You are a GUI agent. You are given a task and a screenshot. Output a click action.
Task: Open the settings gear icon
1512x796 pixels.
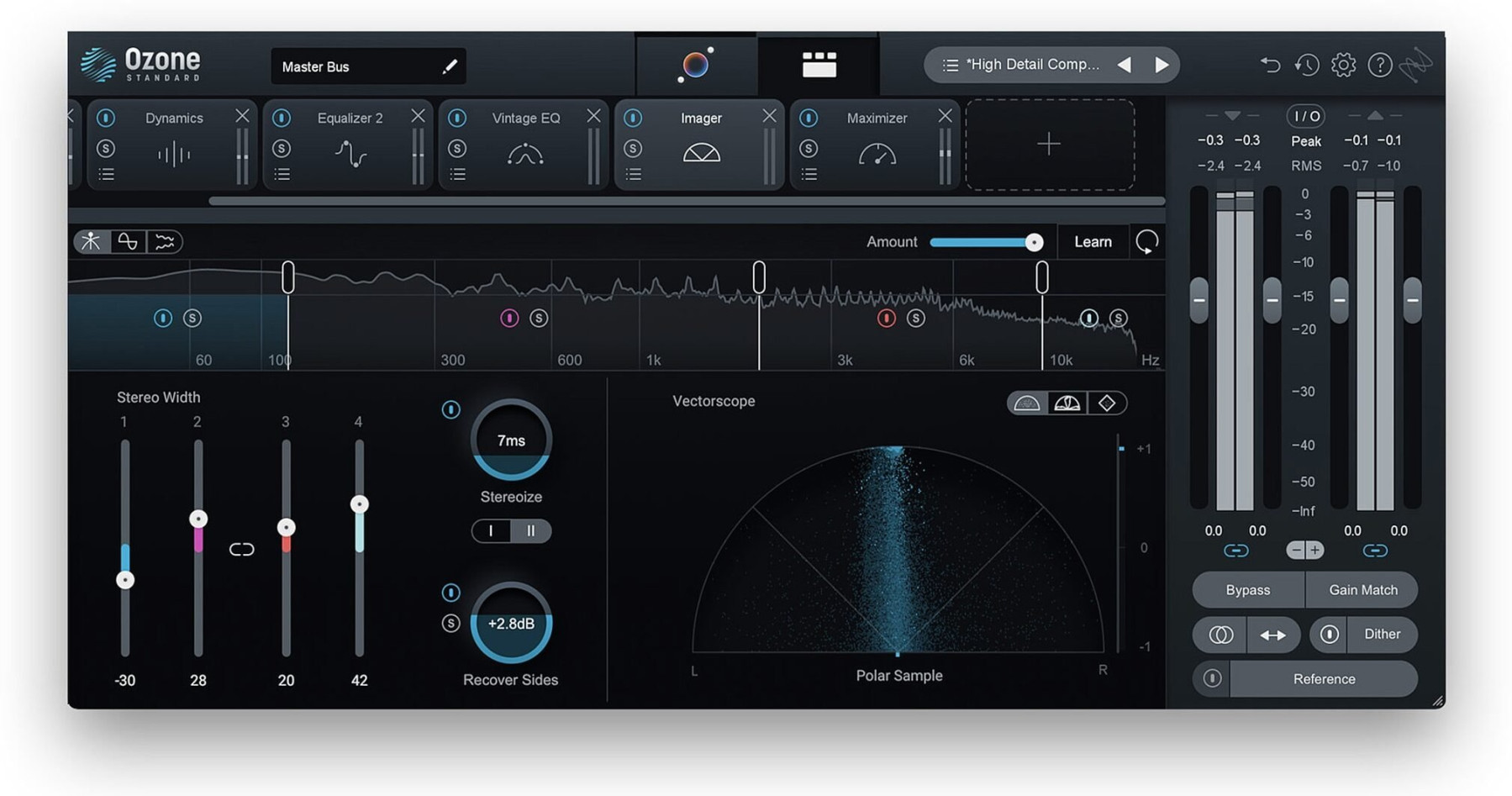(1343, 65)
